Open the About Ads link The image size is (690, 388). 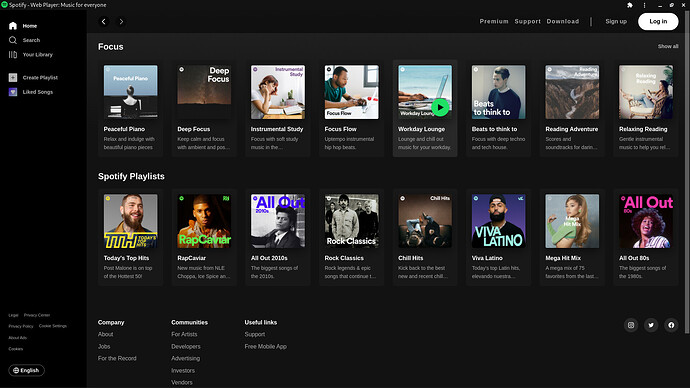(18, 337)
